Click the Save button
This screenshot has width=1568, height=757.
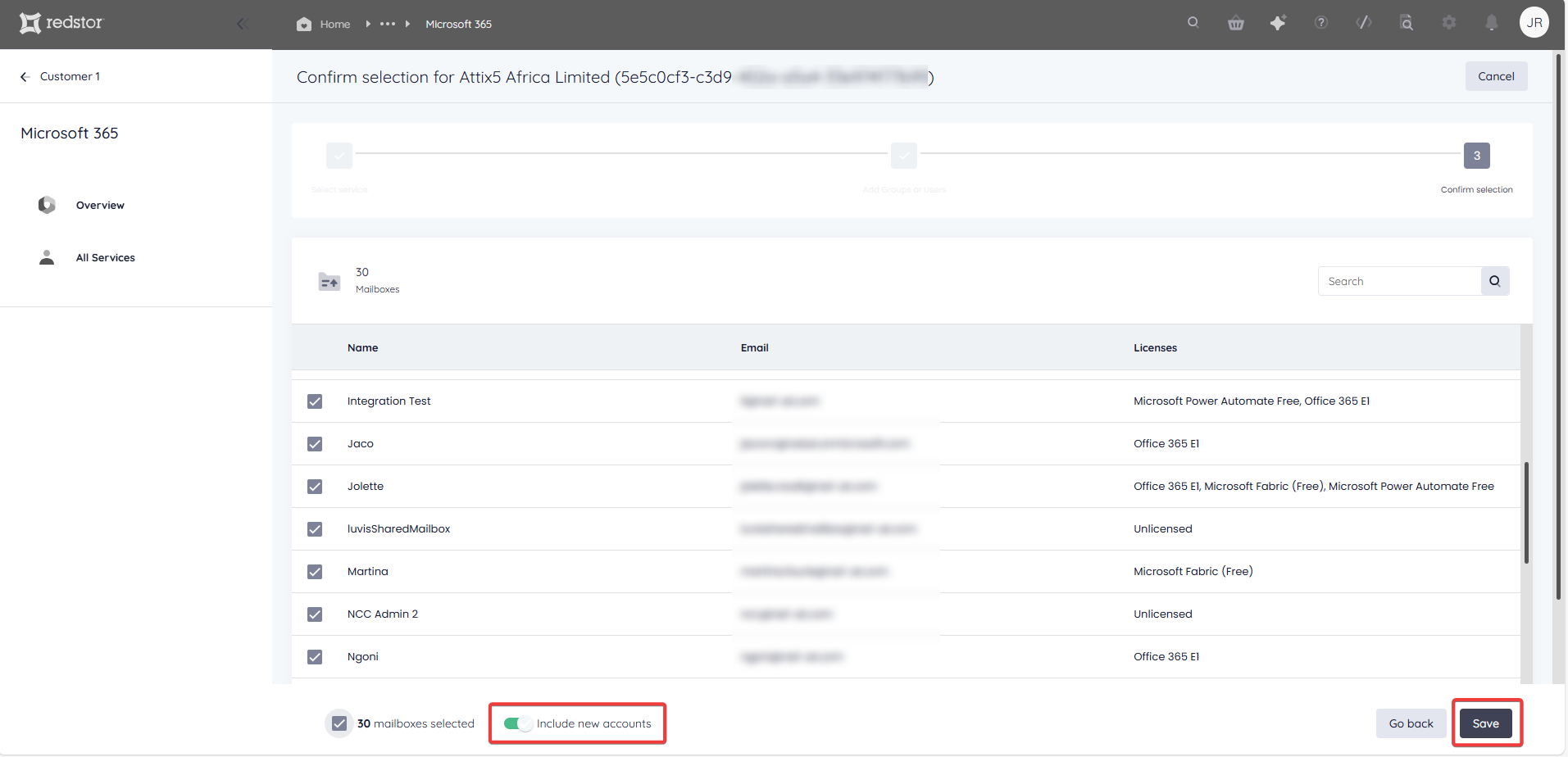(1485, 723)
